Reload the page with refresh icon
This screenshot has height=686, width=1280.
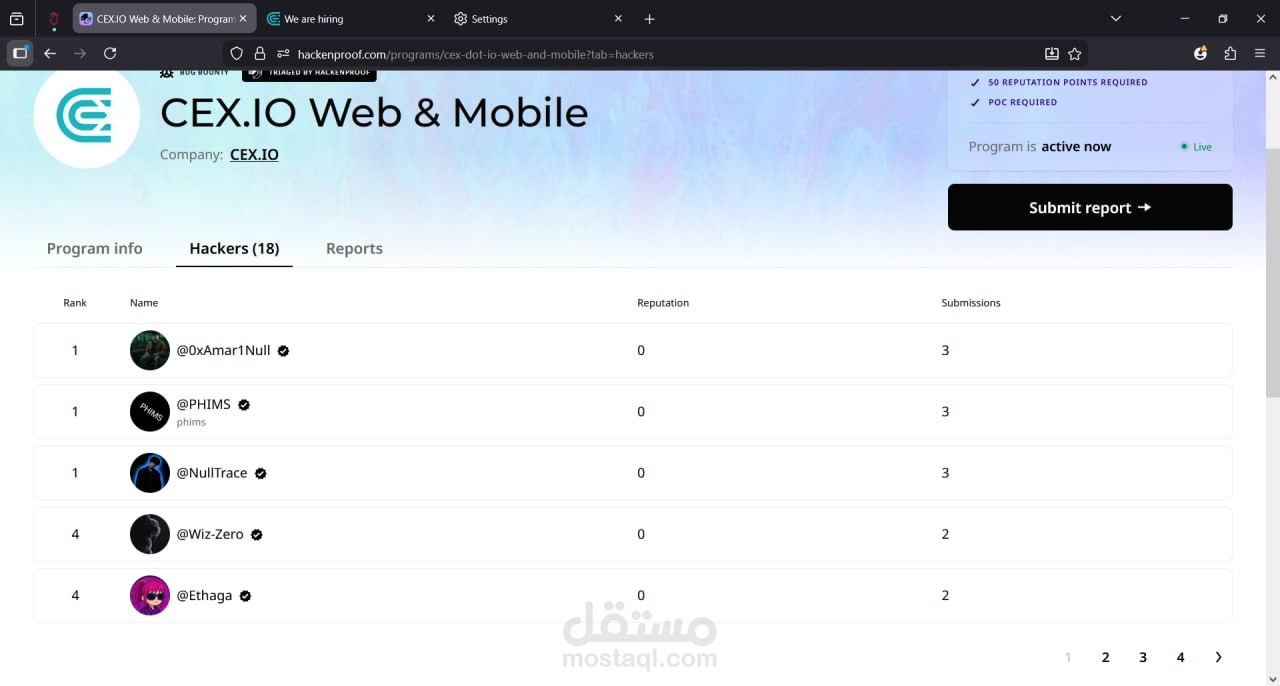(110, 53)
